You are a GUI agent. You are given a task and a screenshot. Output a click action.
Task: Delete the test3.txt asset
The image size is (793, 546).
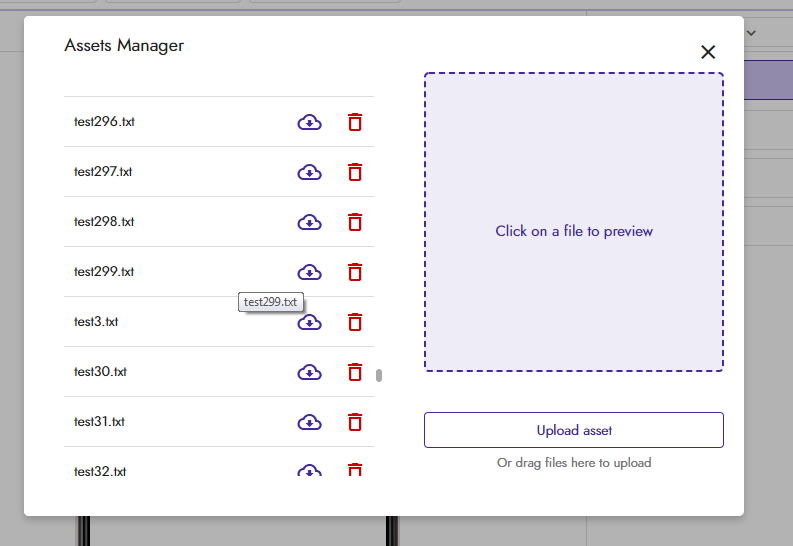coord(355,322)
